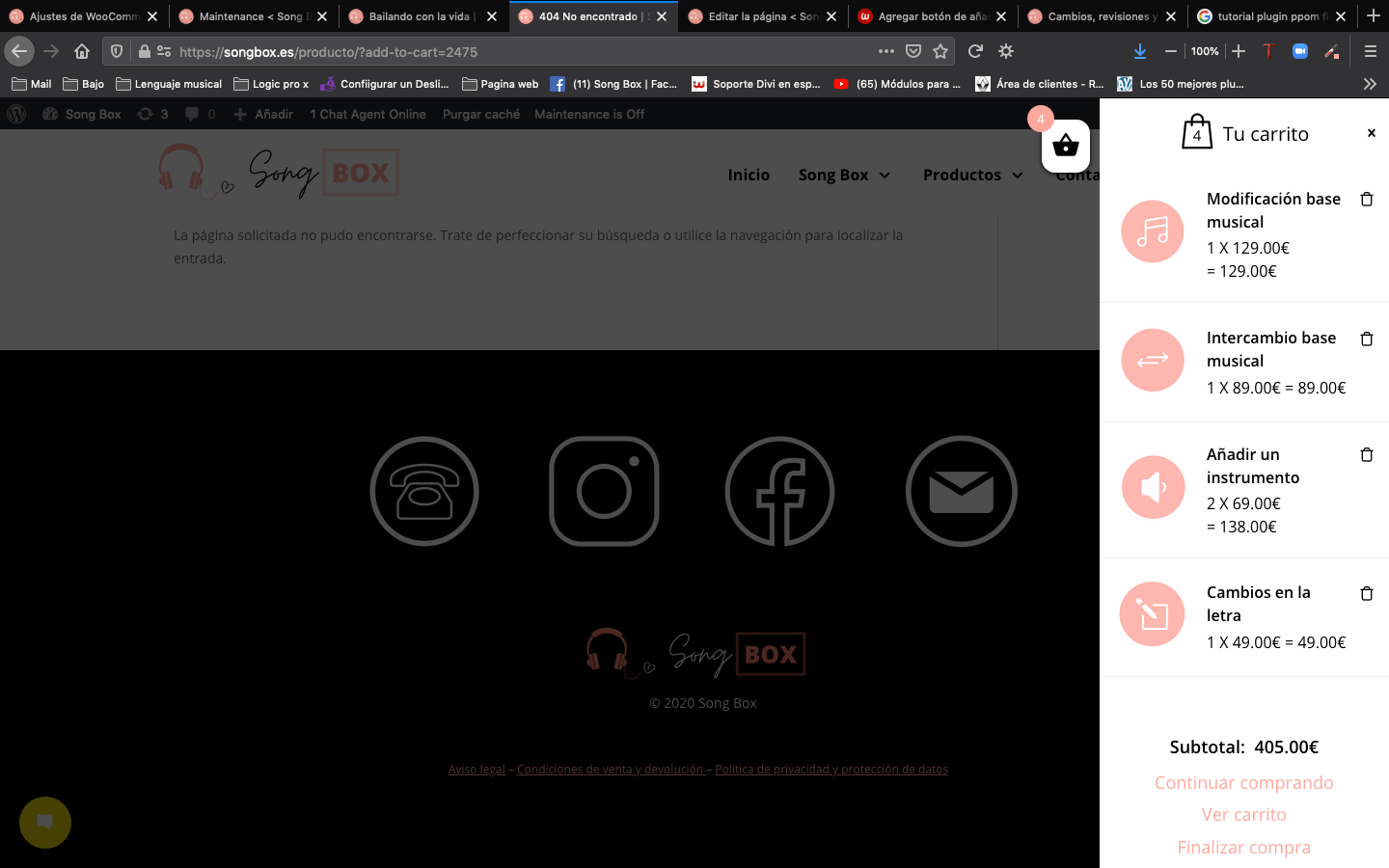Zoom out with minus button
Viewport: 1389px width, 868px height.
point(1170,51)
